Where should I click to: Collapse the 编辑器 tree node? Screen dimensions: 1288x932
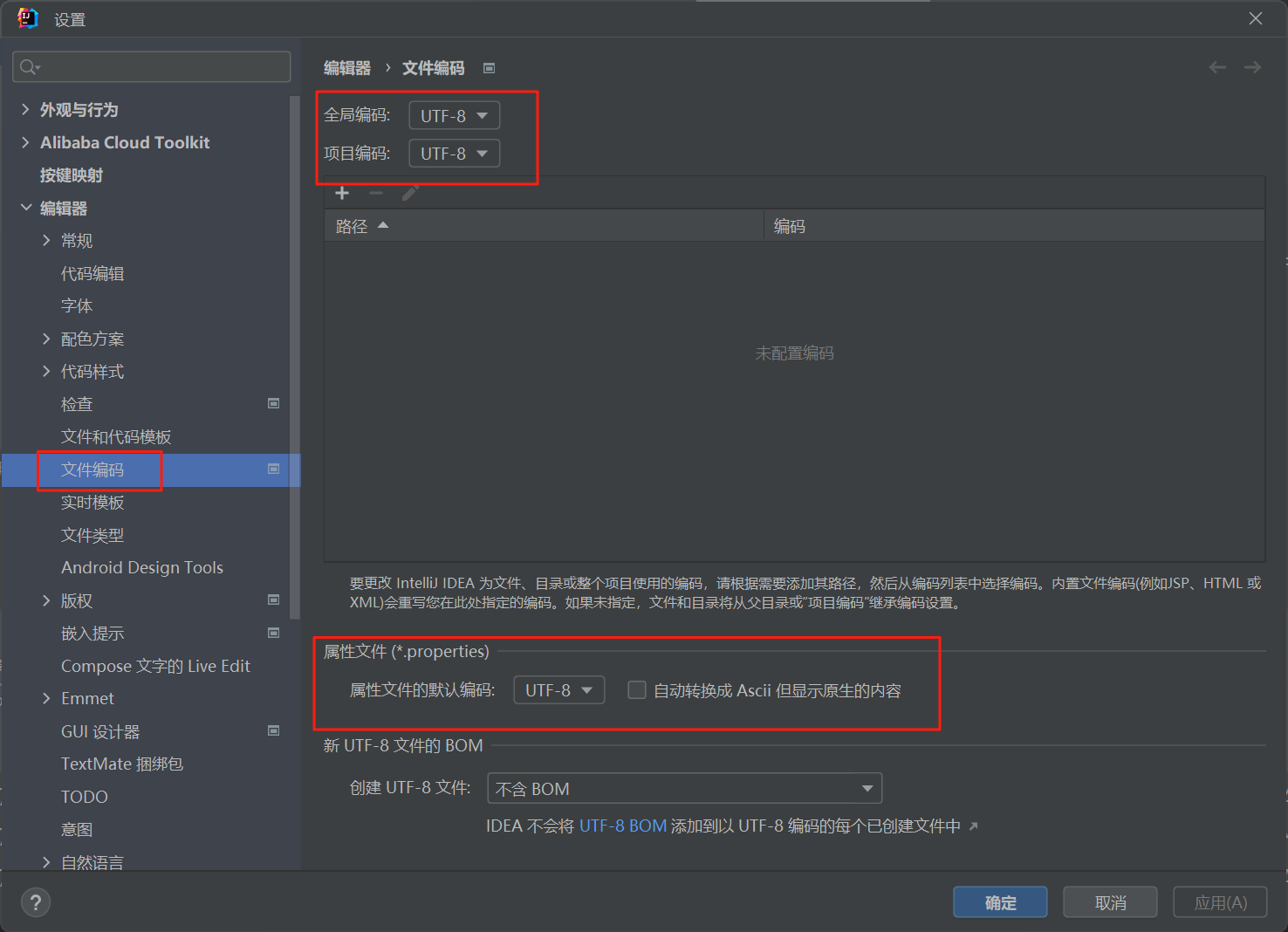25,208
